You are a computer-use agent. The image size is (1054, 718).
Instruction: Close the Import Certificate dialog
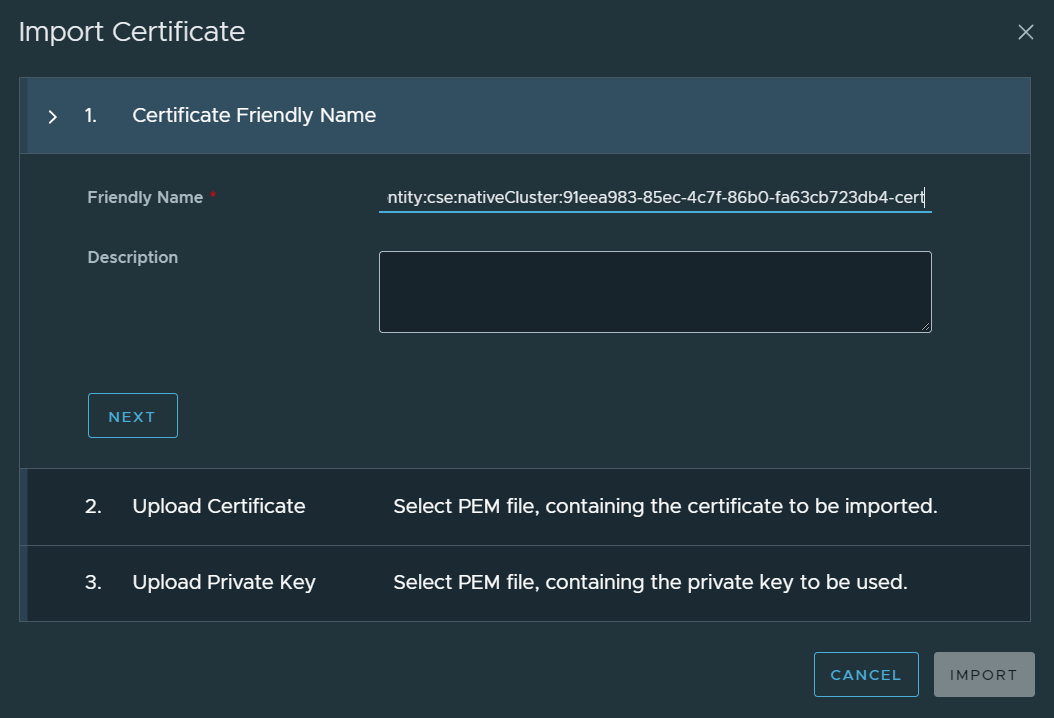tap(1025, 32)
